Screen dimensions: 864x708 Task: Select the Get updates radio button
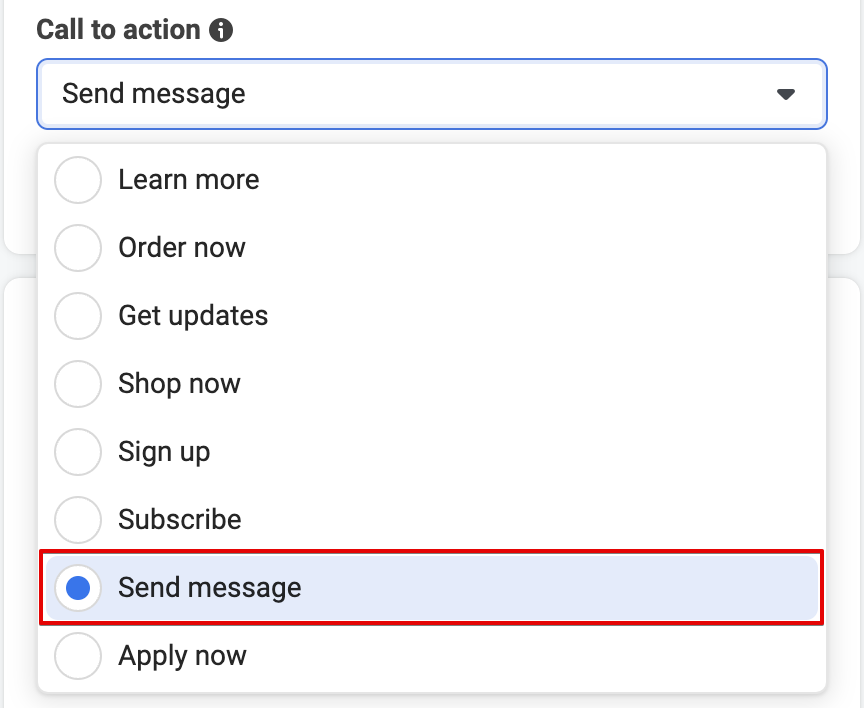(x=78, y=316)
